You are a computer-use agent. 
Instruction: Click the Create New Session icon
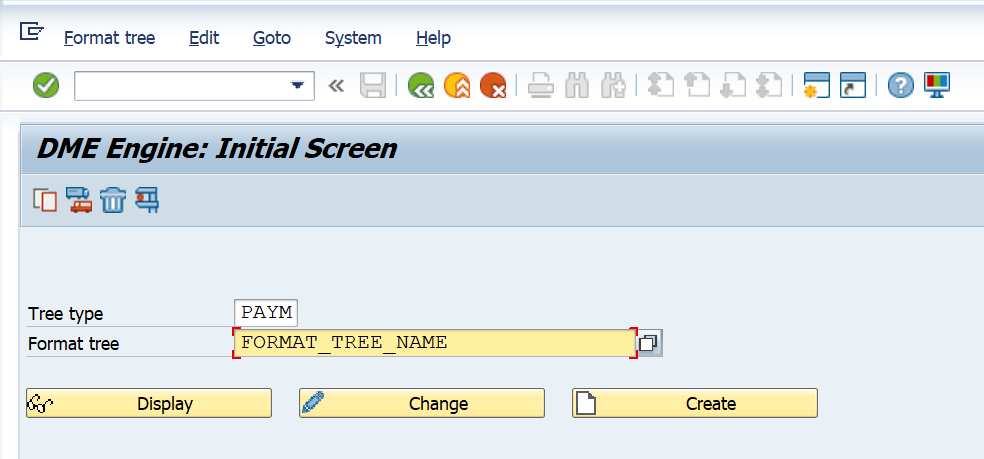pyautogui.click(x=816, y=85)
